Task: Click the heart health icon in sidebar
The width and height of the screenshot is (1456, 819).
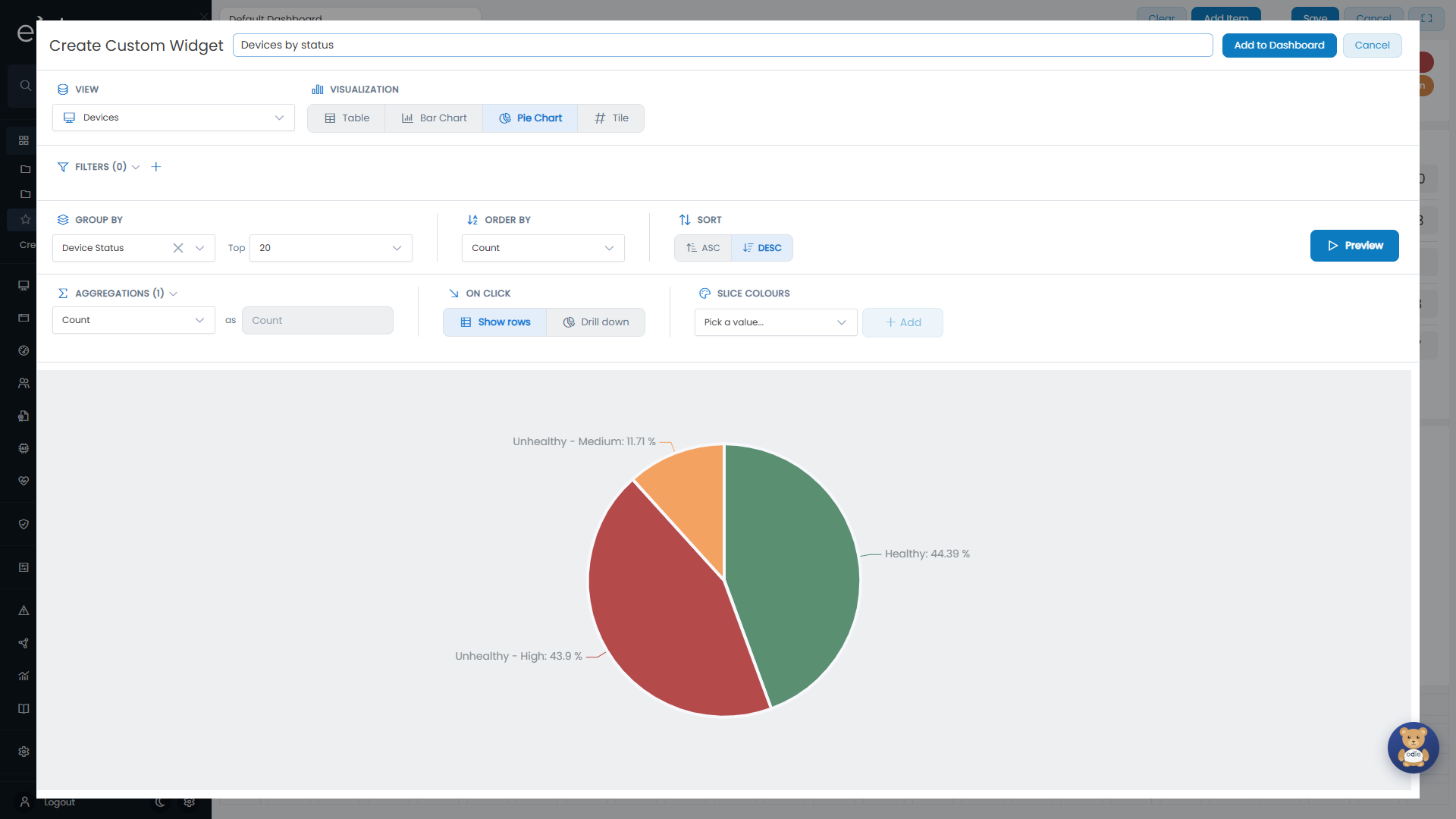Action: [24, 481]
